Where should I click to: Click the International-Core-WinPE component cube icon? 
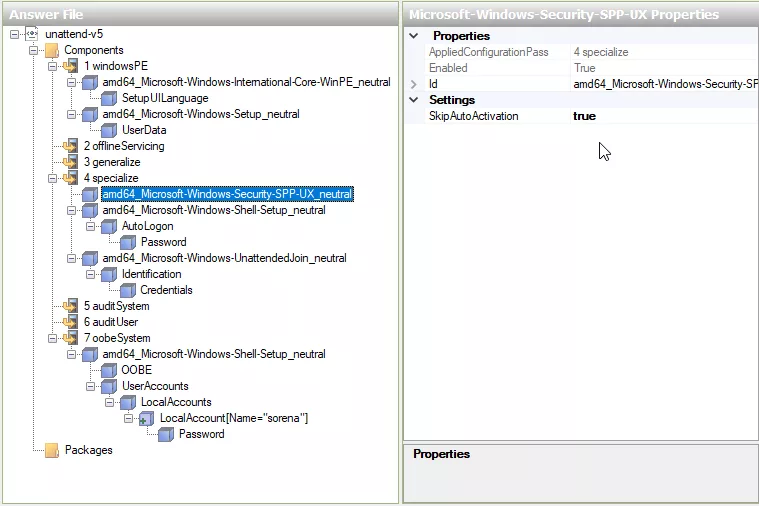90,82
